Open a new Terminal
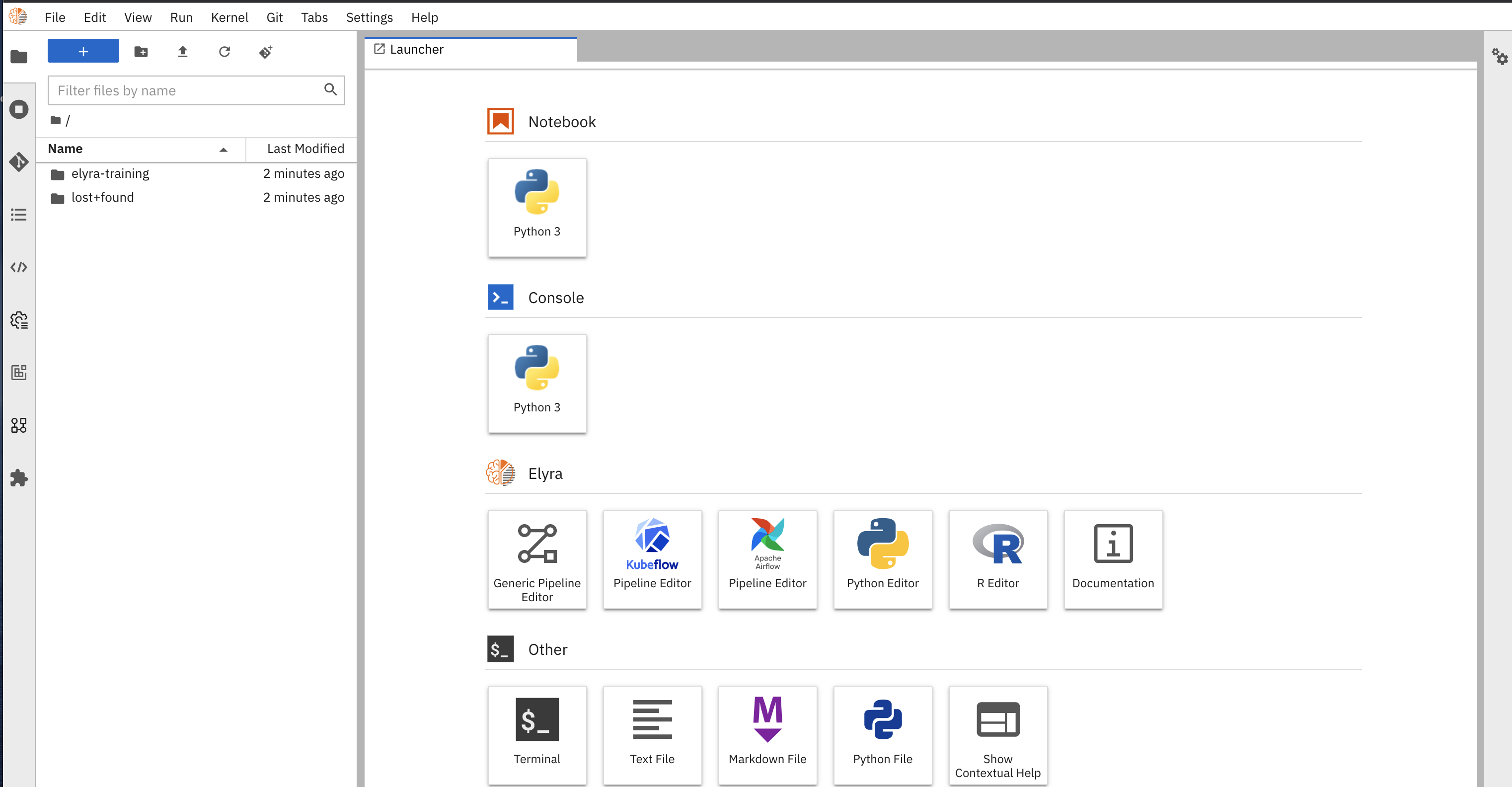 [536, 734]
